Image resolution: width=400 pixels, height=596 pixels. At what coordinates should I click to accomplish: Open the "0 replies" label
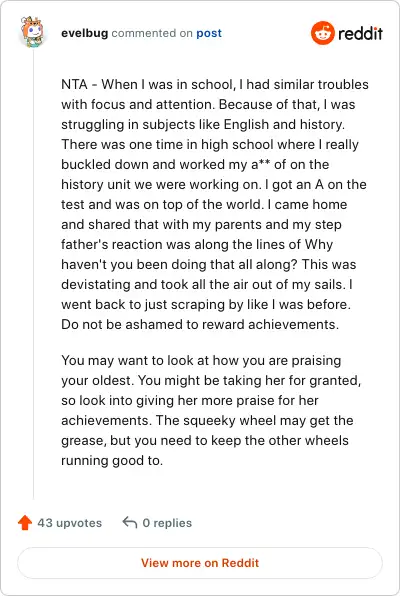click(167, 523)
